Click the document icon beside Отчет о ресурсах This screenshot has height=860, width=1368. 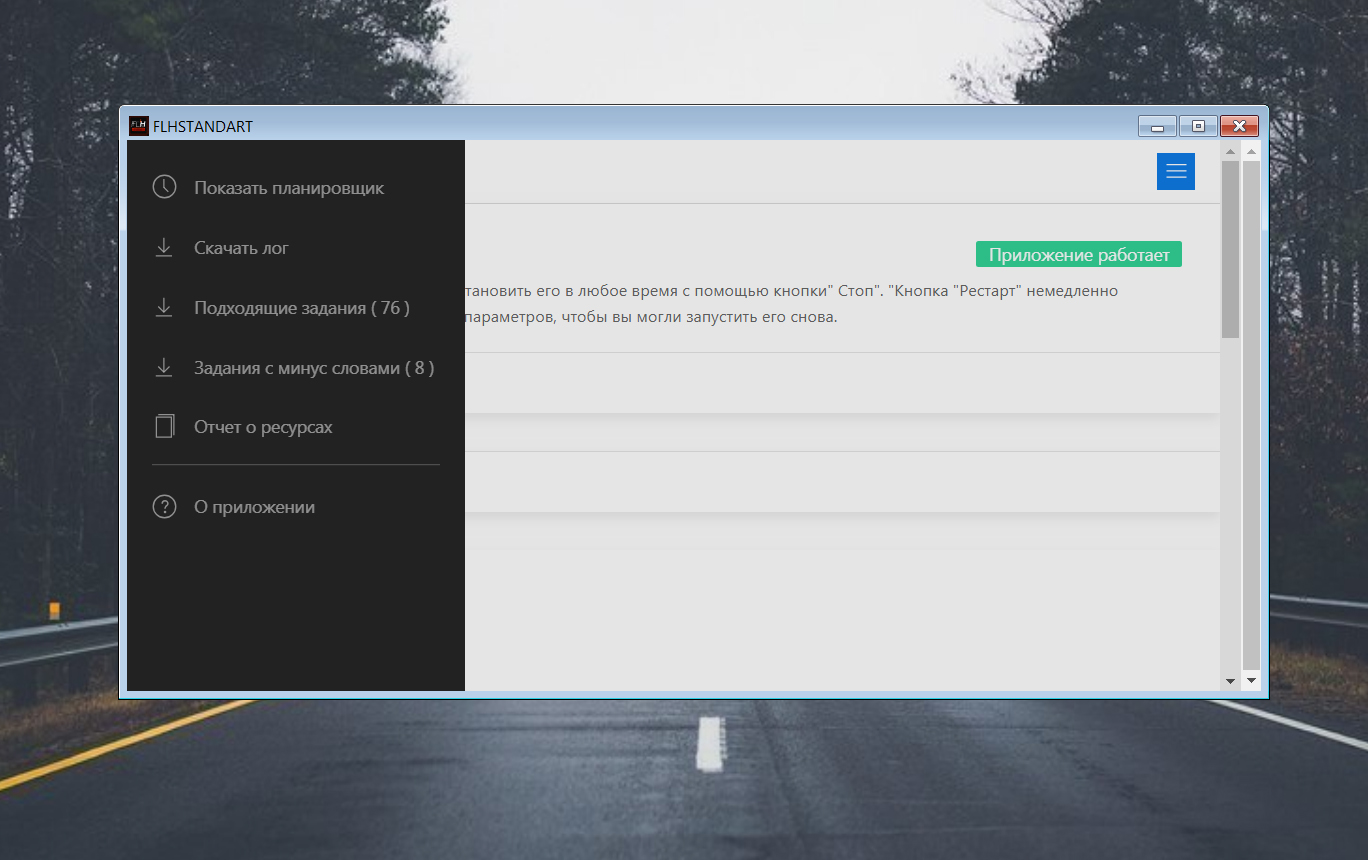coord(164,427)
